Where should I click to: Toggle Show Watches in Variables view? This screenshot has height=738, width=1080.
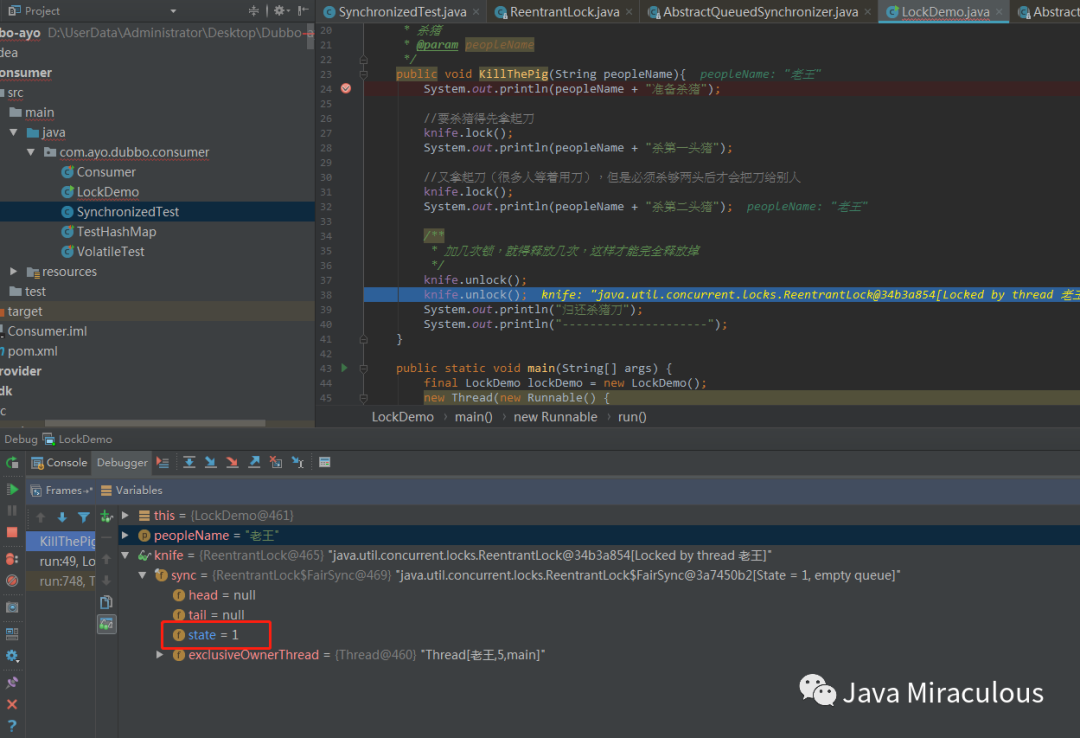106,624
